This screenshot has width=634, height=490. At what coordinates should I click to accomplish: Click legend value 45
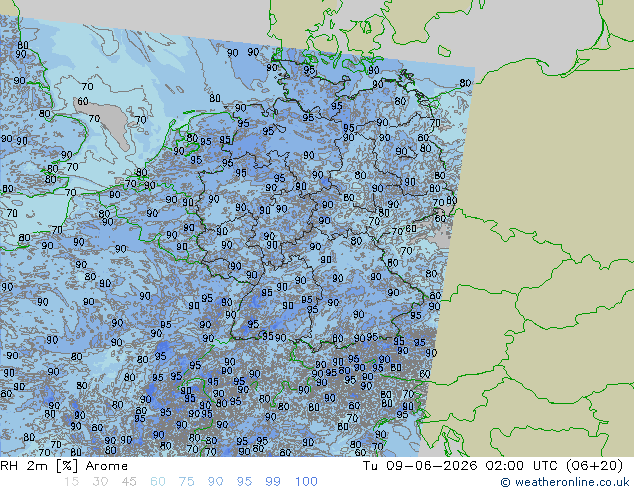coord(129,482)
